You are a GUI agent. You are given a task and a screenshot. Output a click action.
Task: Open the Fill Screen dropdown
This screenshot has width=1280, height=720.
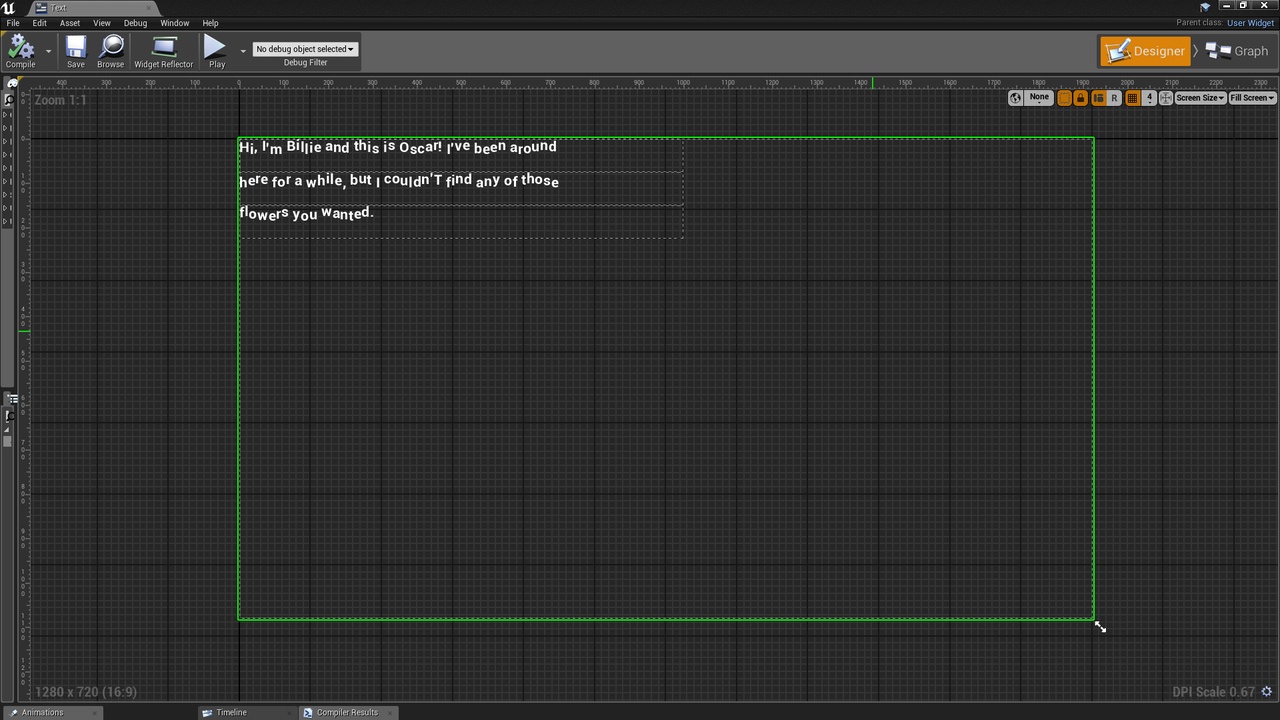pos(1252,98)
